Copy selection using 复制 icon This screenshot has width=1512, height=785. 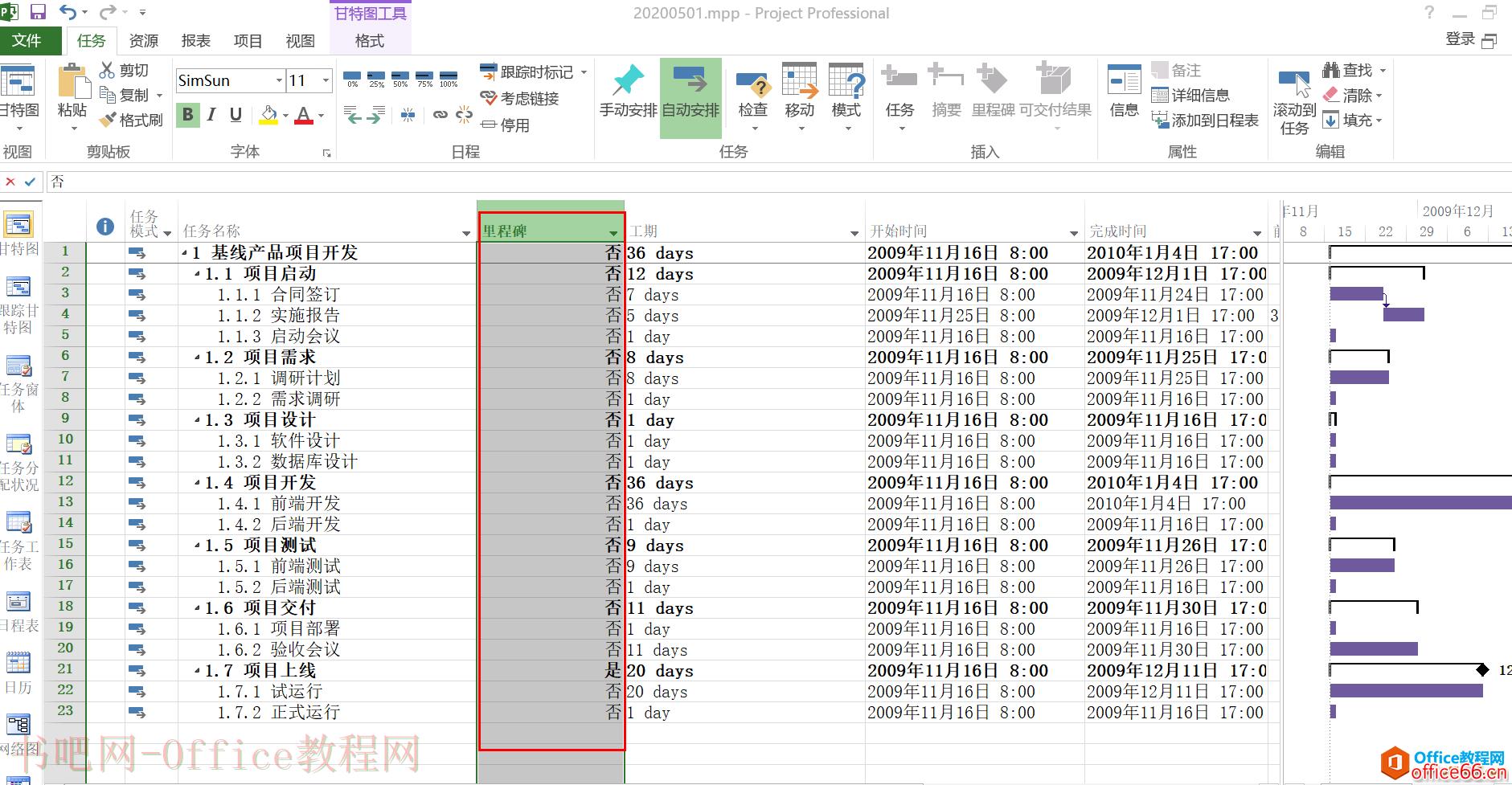[125, 96]
